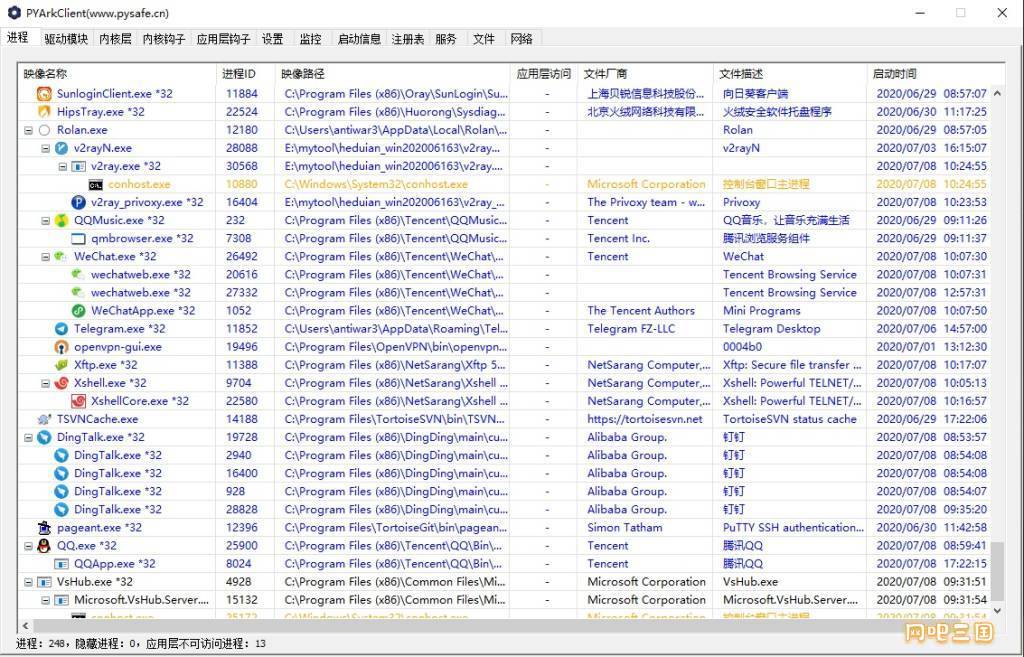Image resolution: width=1024 pixels, height=657 pixels.
Task: Collapse the QQMusic.exe tree node
Action: click(45, 221)
